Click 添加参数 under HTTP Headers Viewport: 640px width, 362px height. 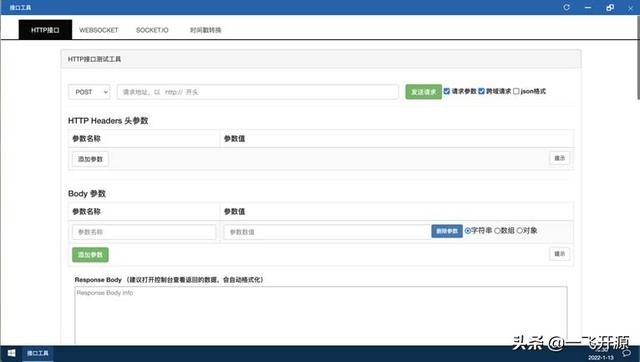click(x=90, y=159)
